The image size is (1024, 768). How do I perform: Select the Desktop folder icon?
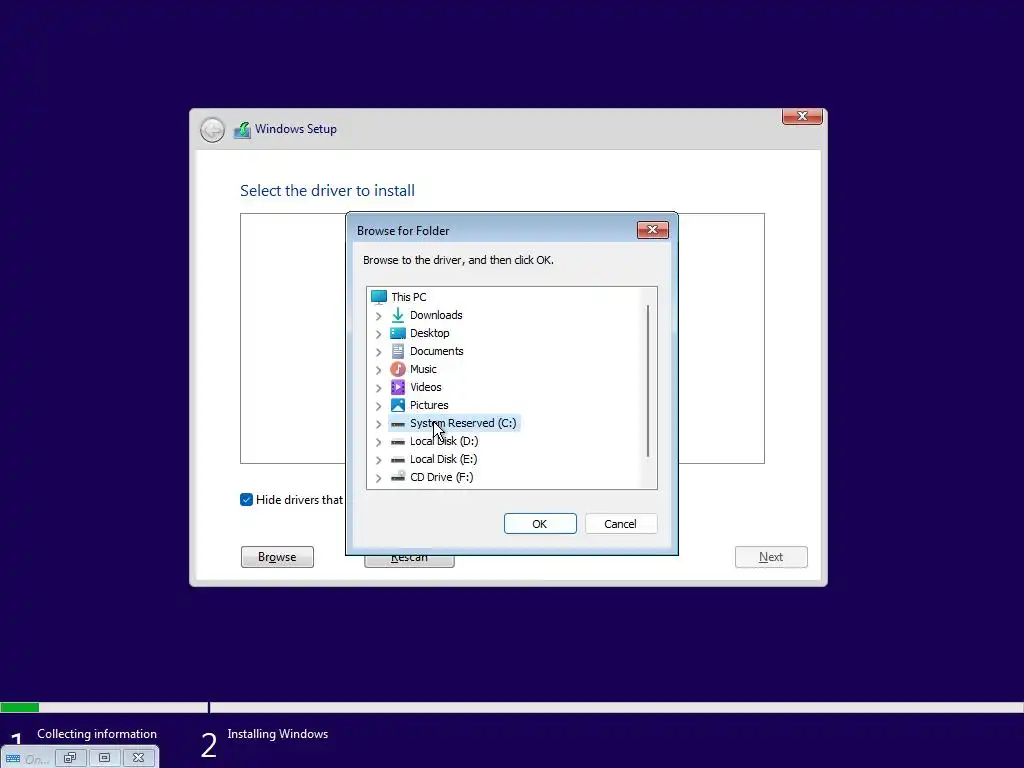(398, 333)
